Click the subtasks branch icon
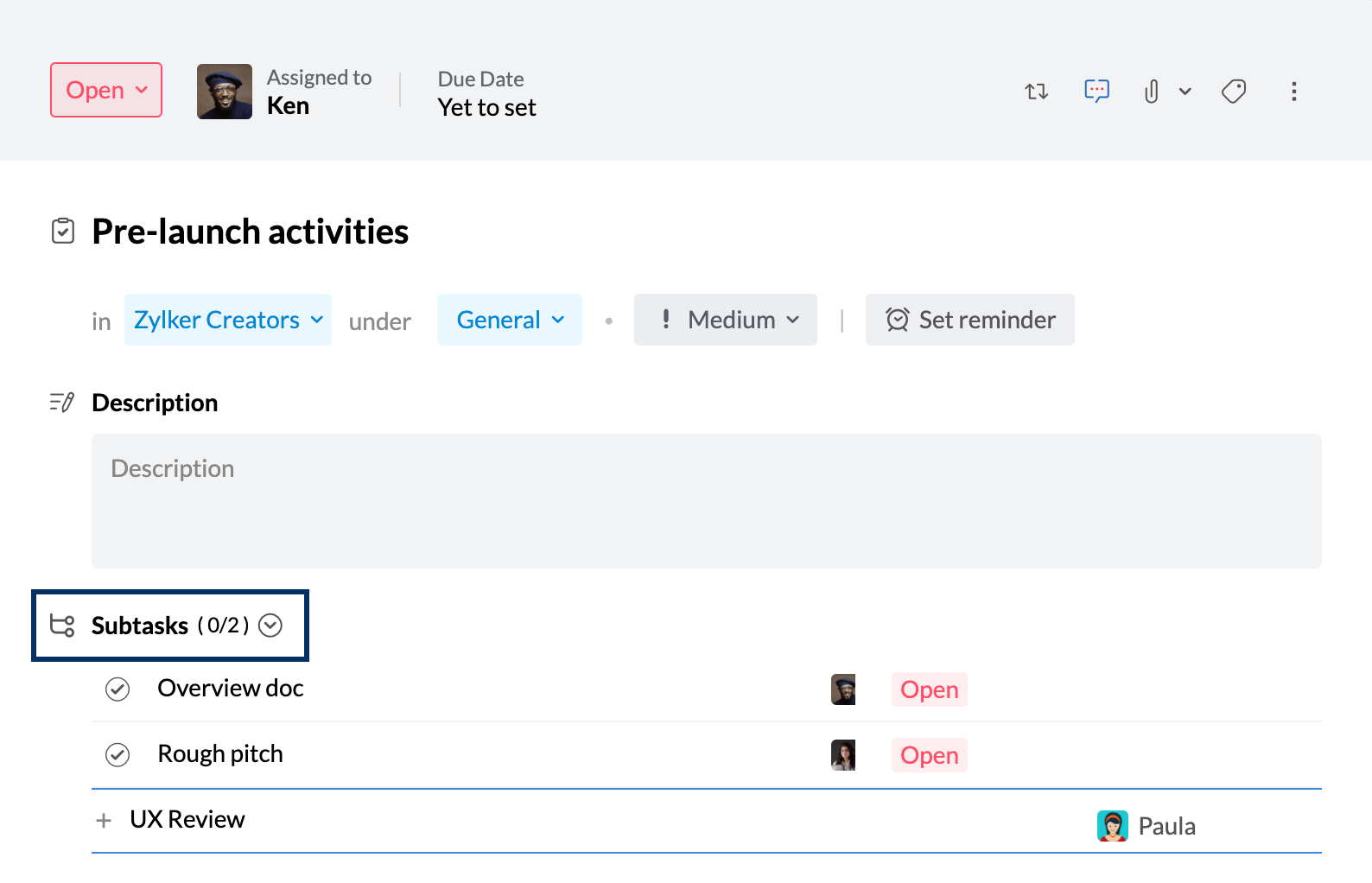This screenshot has width=1372, height=883. (62, 626)
